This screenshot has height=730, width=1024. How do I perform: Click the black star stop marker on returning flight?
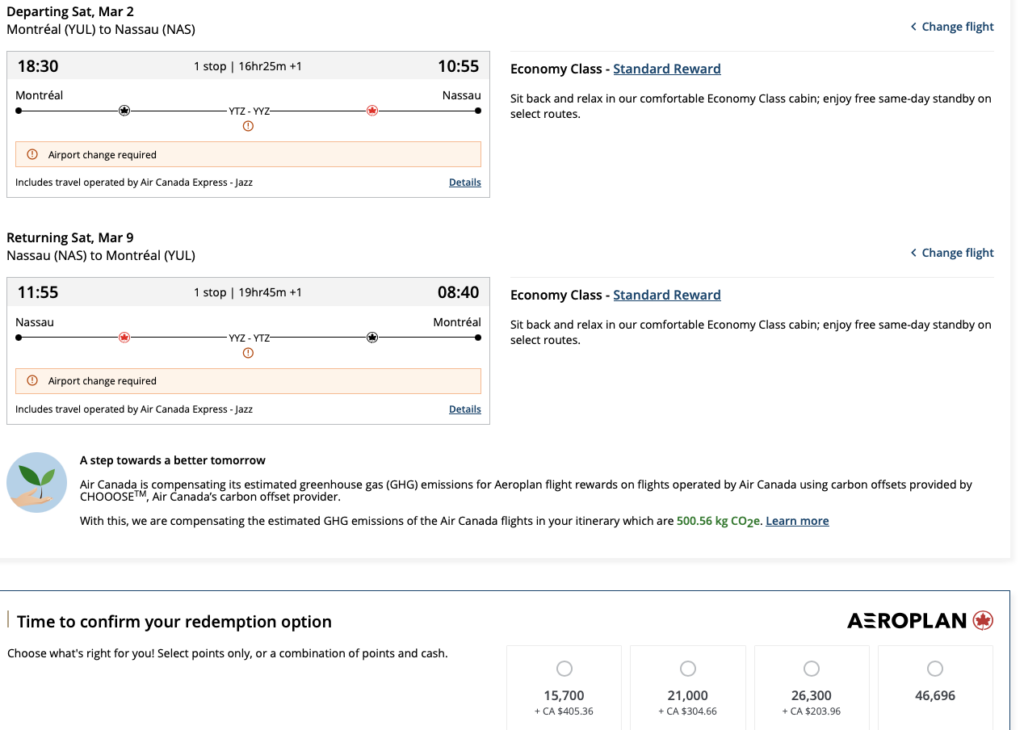point(372,338)
